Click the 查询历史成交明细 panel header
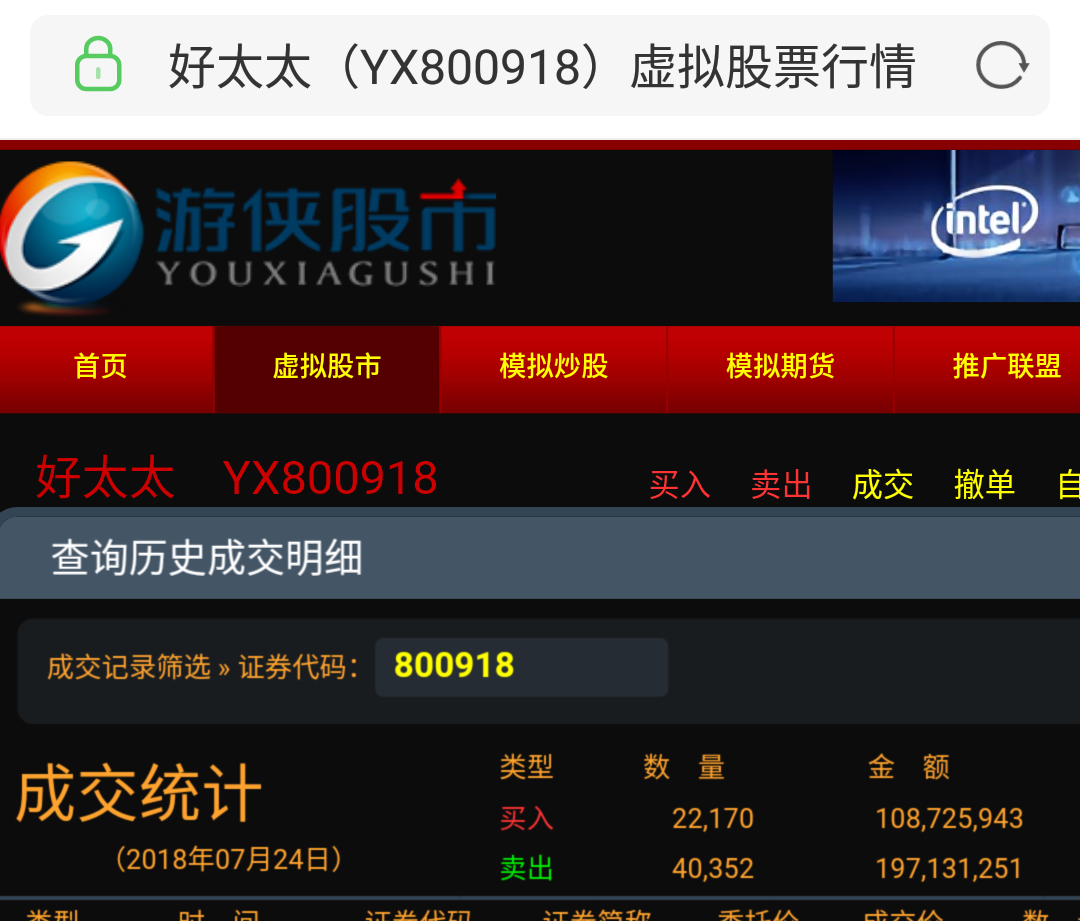 (207, 558)
